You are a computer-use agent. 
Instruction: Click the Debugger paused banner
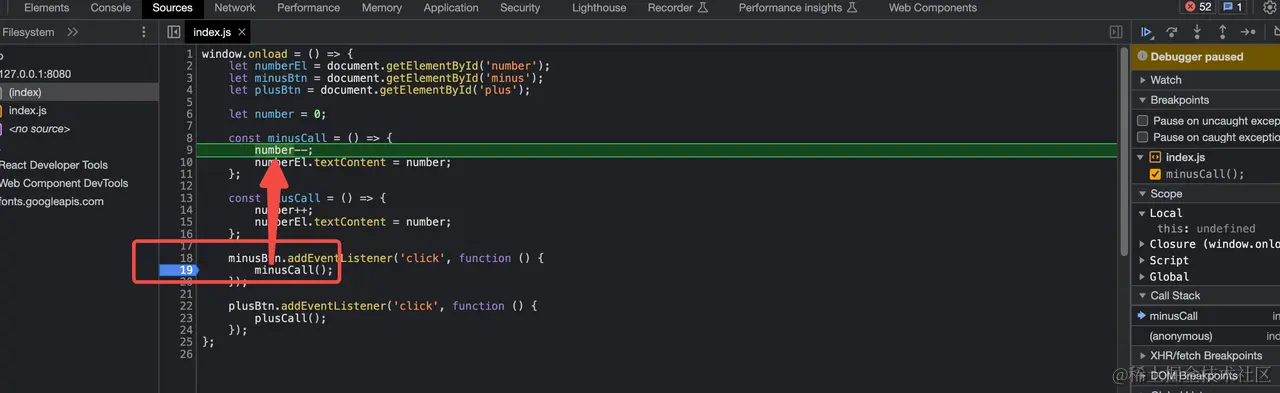coord(1205,57)
